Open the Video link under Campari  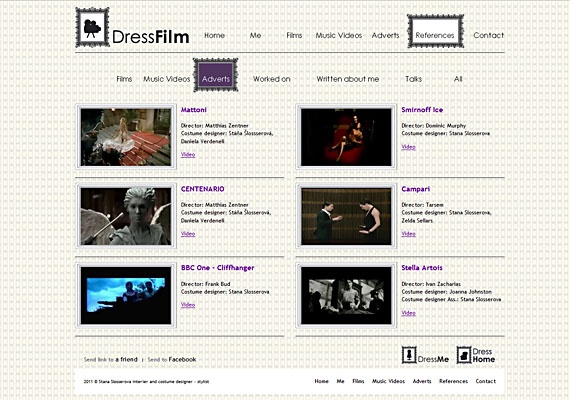[408, 234]
